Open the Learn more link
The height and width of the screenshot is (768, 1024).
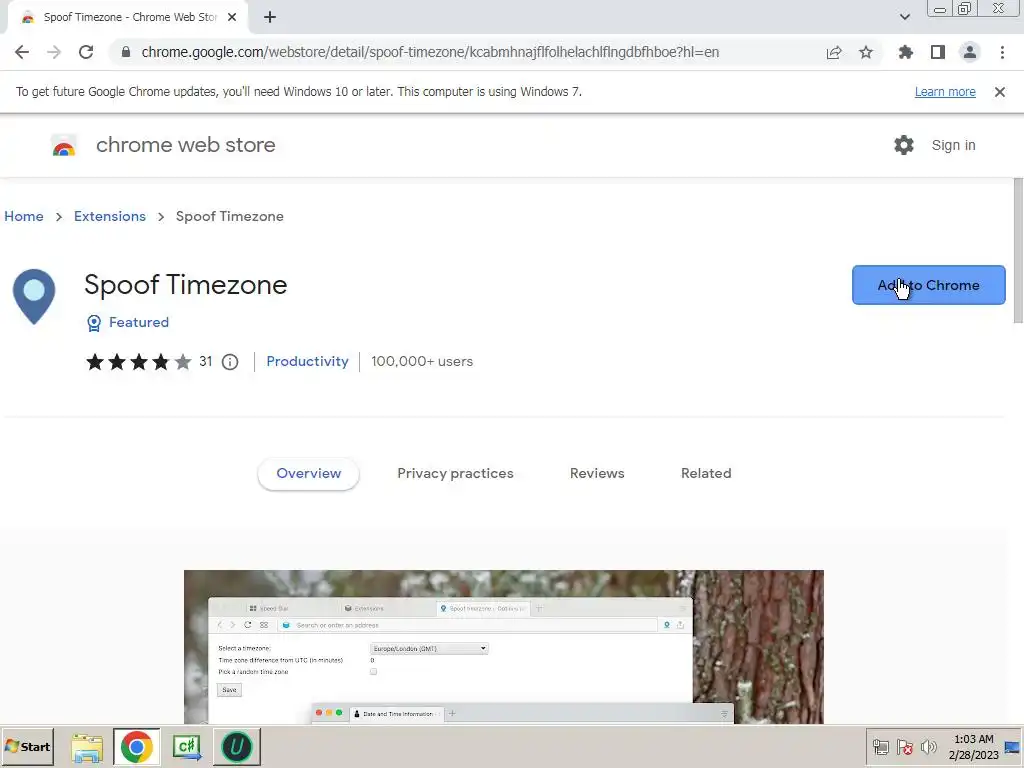pos(945,92)
